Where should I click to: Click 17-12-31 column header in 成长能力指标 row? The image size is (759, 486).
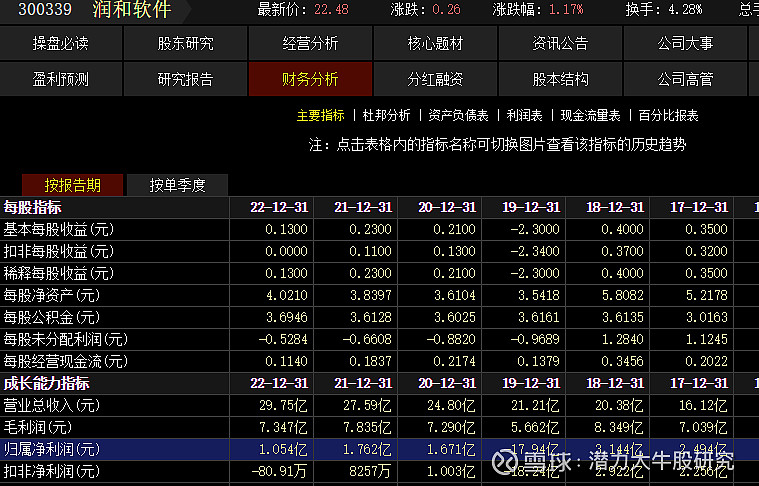coord(699,383)
